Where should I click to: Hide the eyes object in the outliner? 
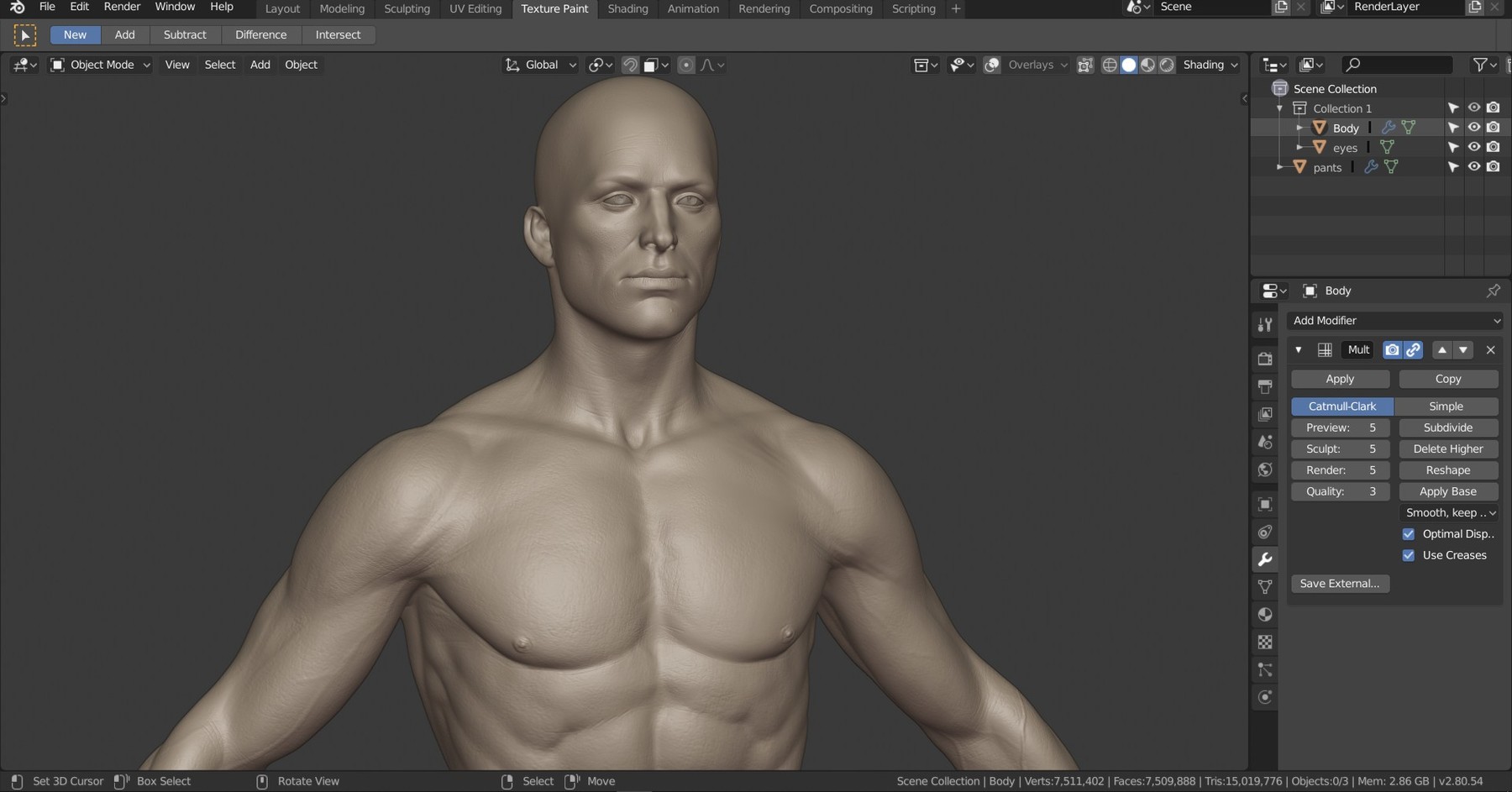pyautogui.click(x=1475, y=146)
